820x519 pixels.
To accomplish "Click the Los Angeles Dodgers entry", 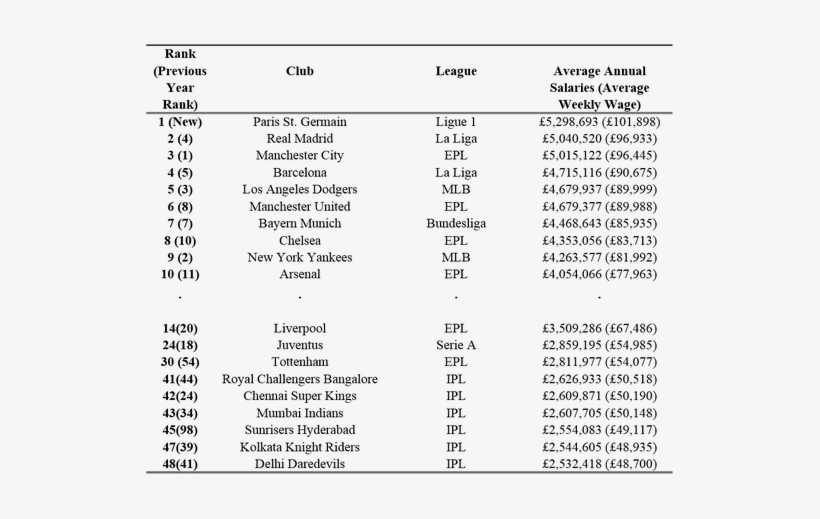I will pyautogui.click(x=299, y=190).
